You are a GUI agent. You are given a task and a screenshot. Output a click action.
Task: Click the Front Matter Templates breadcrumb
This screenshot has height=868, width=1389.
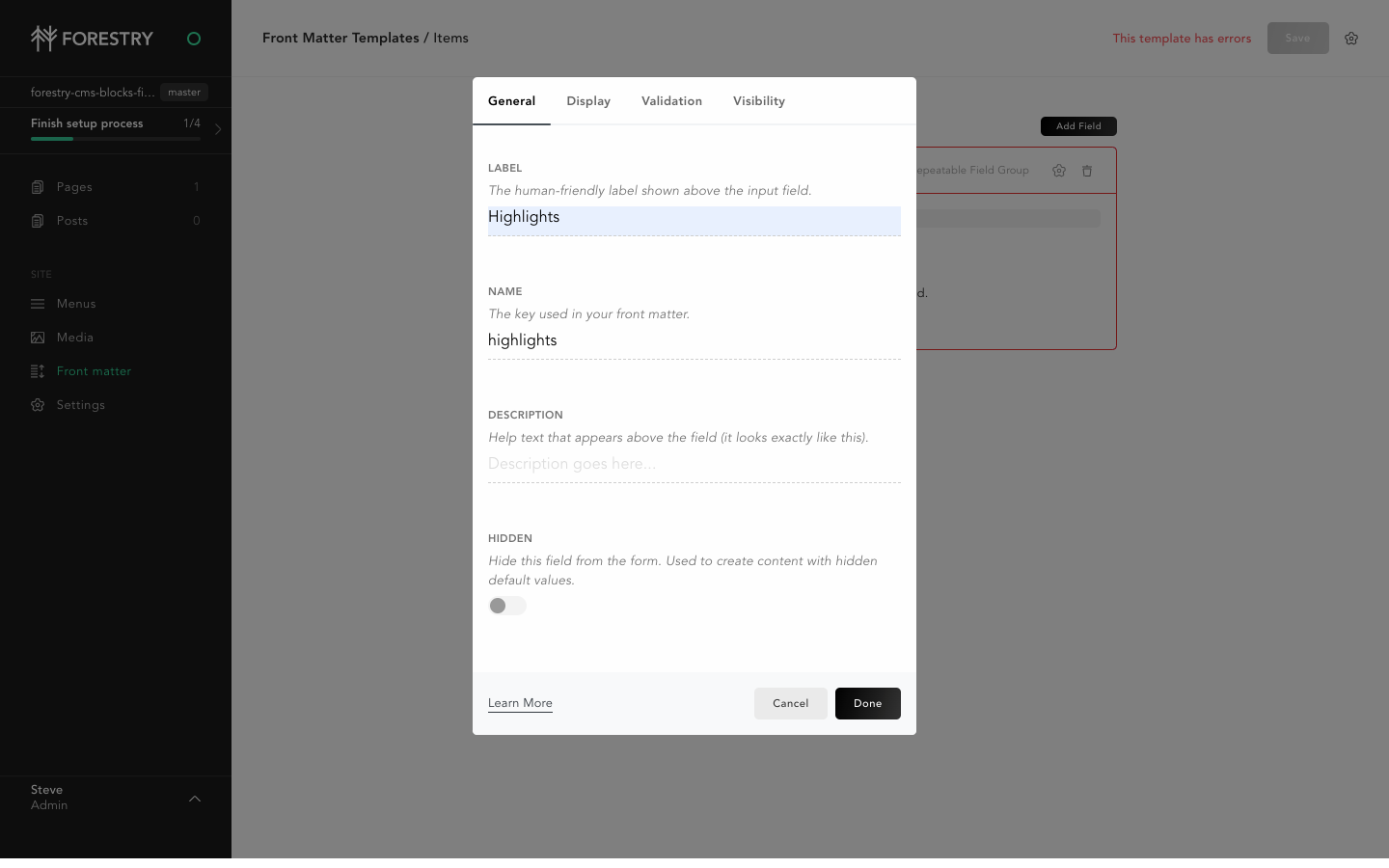tap(340, 39)
